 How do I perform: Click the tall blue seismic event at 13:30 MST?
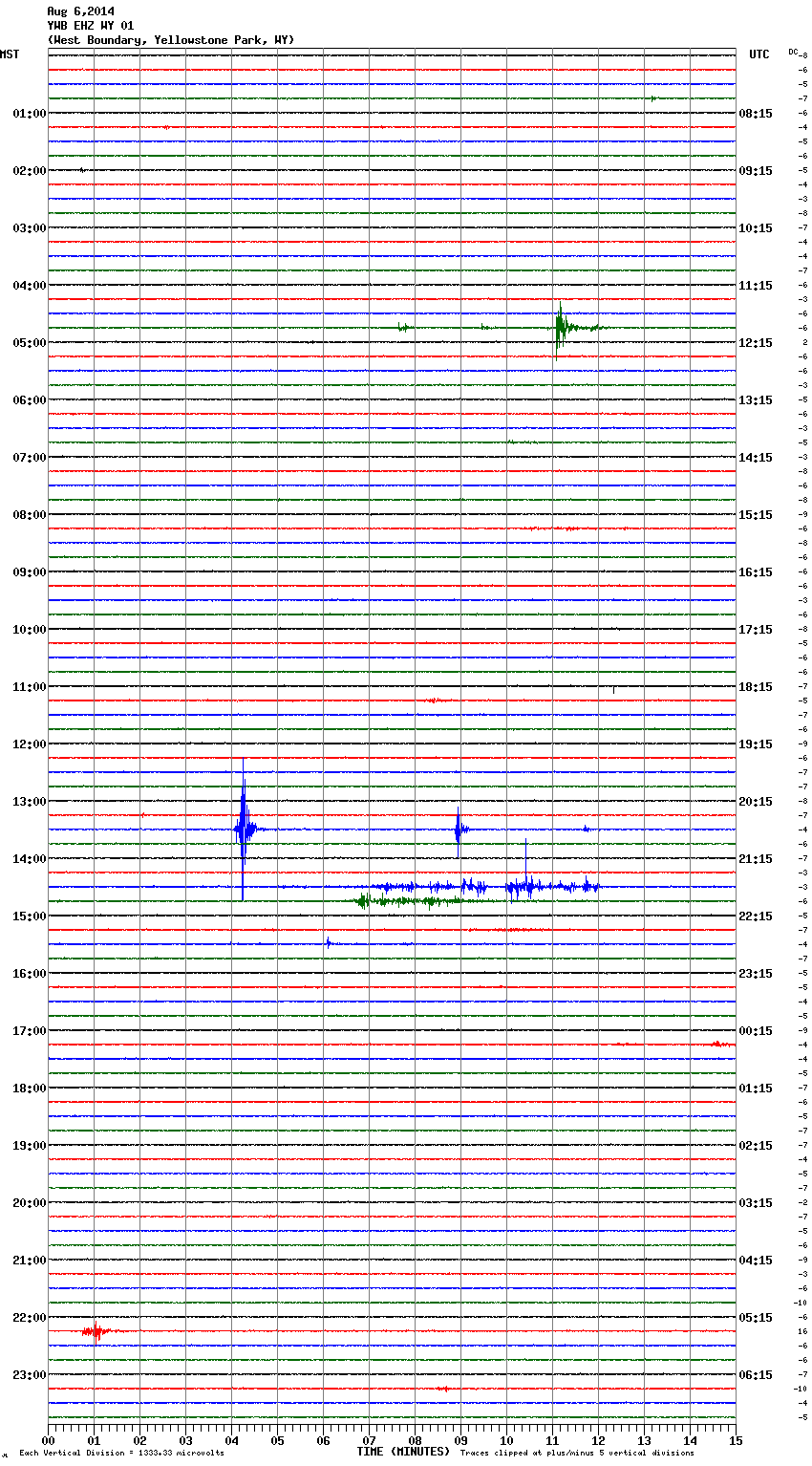(244, 829)
